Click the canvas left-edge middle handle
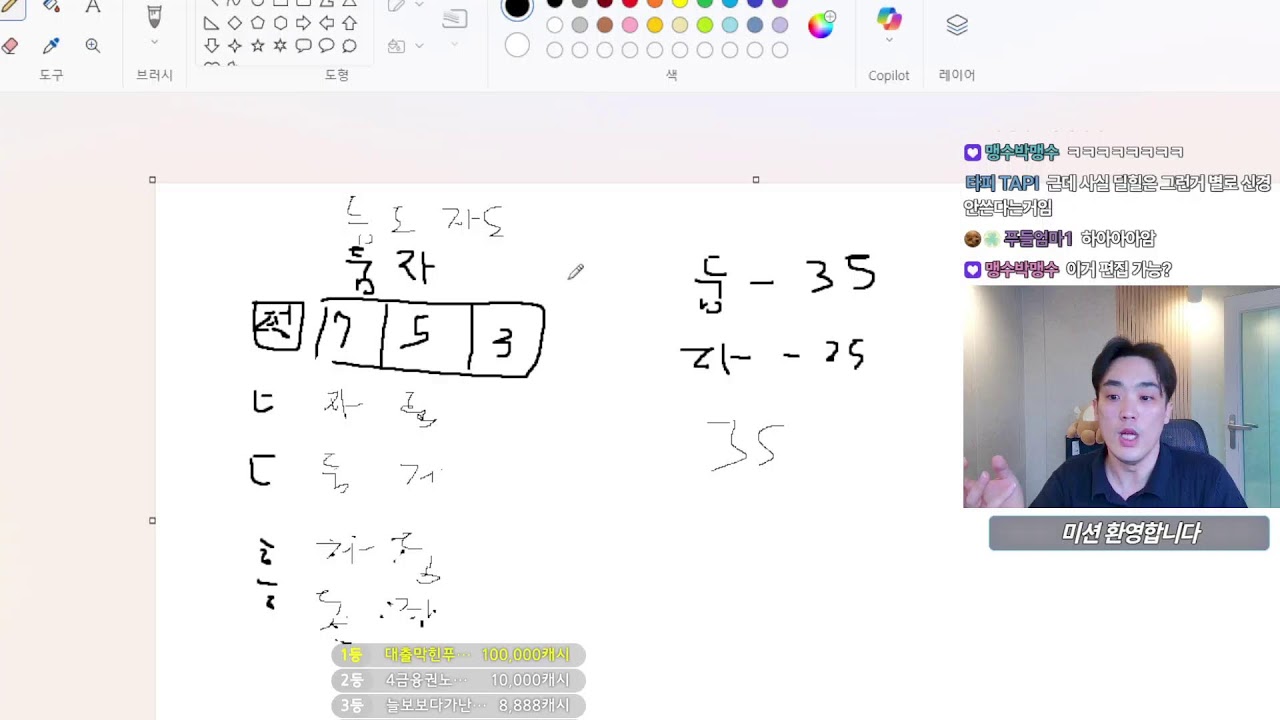This screenshot has height=720, width=1280. click(x=152, y=520)
